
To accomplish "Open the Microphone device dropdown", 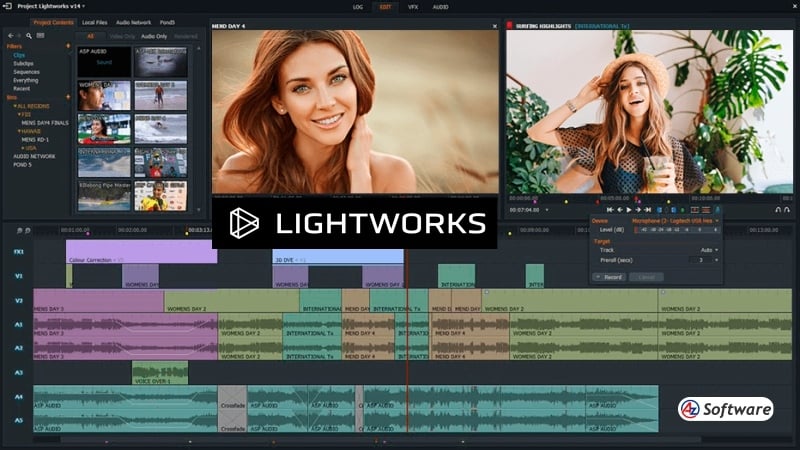I will click(x=675, y=221).
